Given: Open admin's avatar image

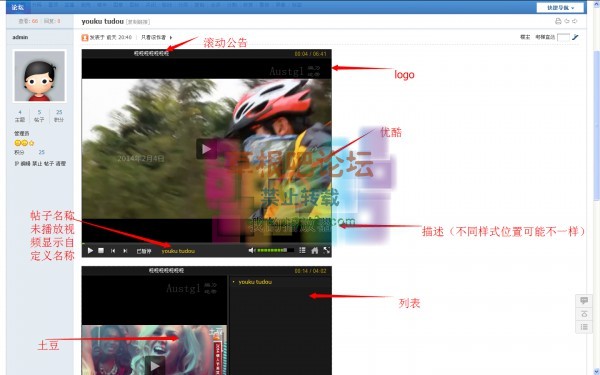Looking at the screenshot, I should coord(39,76).
